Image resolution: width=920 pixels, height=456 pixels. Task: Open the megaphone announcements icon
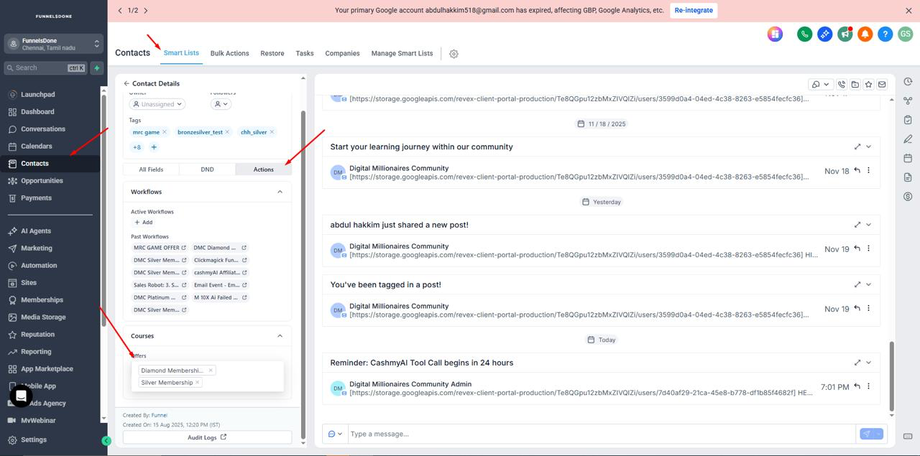[845, 34]
